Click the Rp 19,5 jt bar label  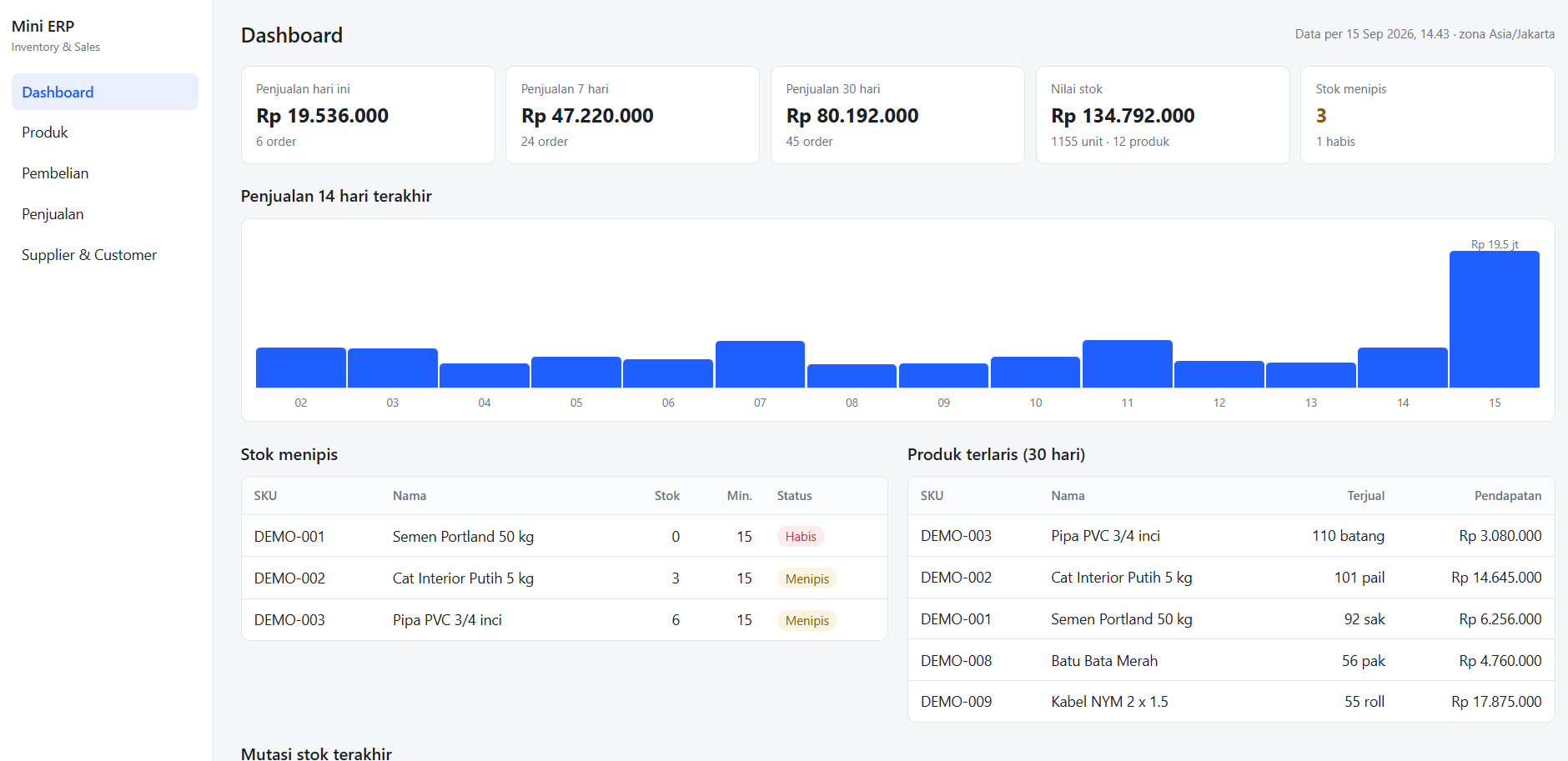point(1495,244)
